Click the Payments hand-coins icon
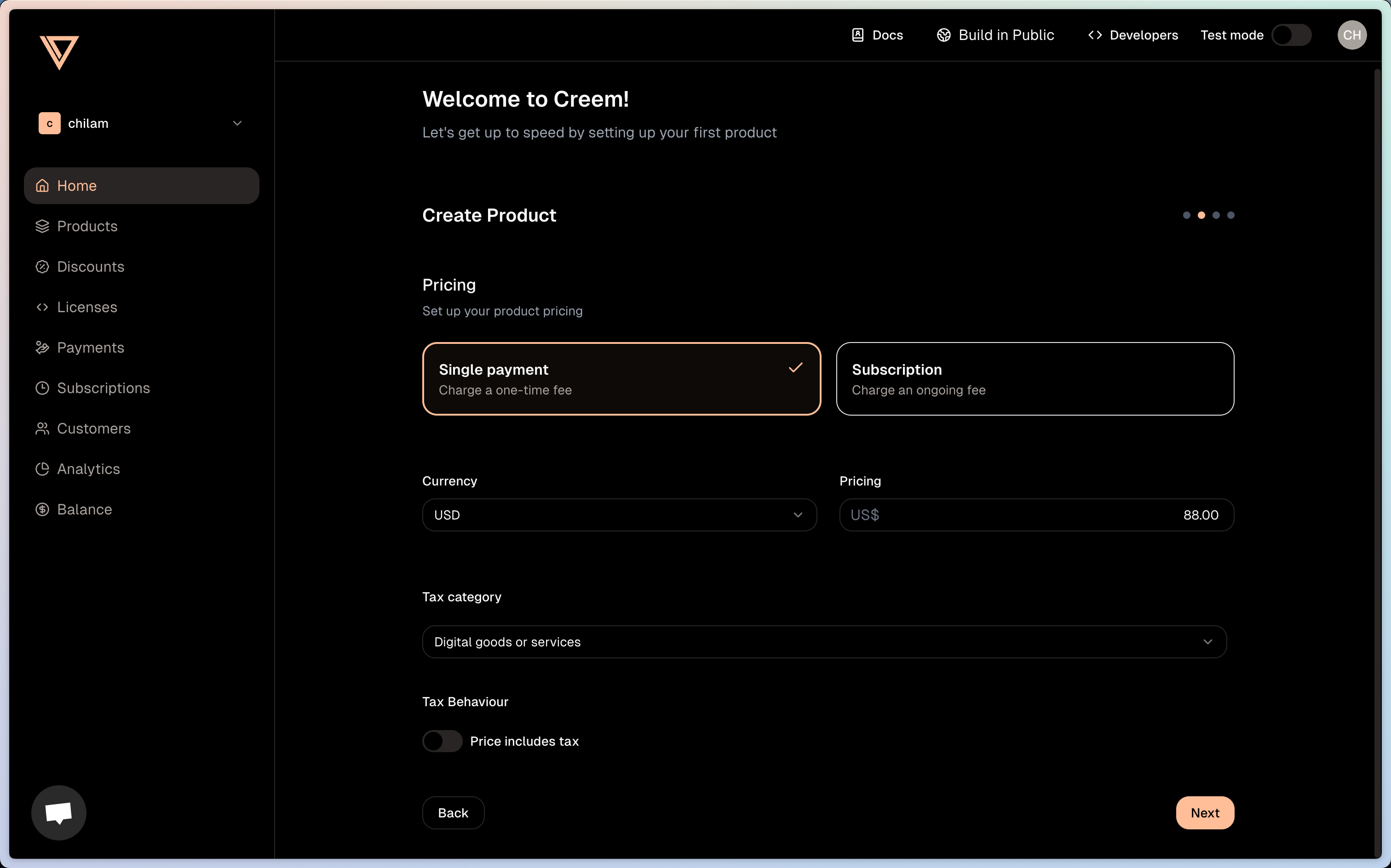The height and width of the screenshot is (868, 1391). [42, 347]
